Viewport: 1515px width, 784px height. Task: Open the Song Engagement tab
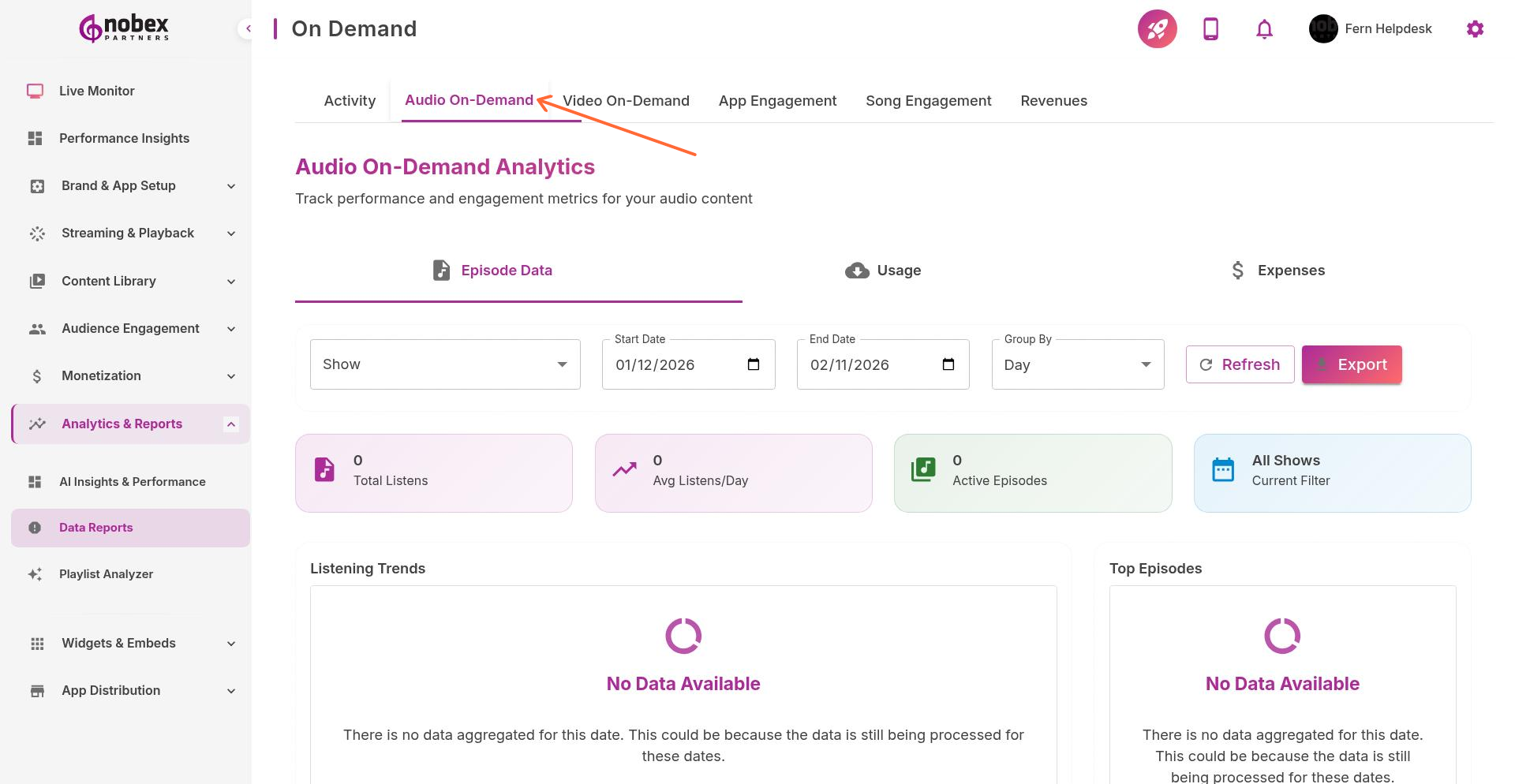[928, 100]
